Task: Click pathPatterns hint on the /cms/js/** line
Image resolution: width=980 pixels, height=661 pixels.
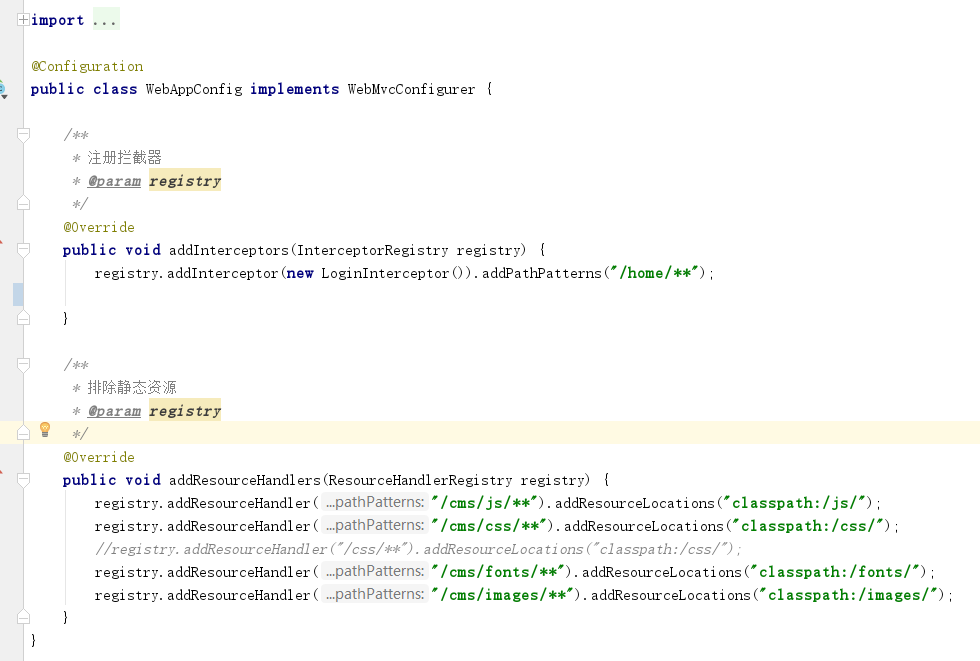Action: point(375,503)
